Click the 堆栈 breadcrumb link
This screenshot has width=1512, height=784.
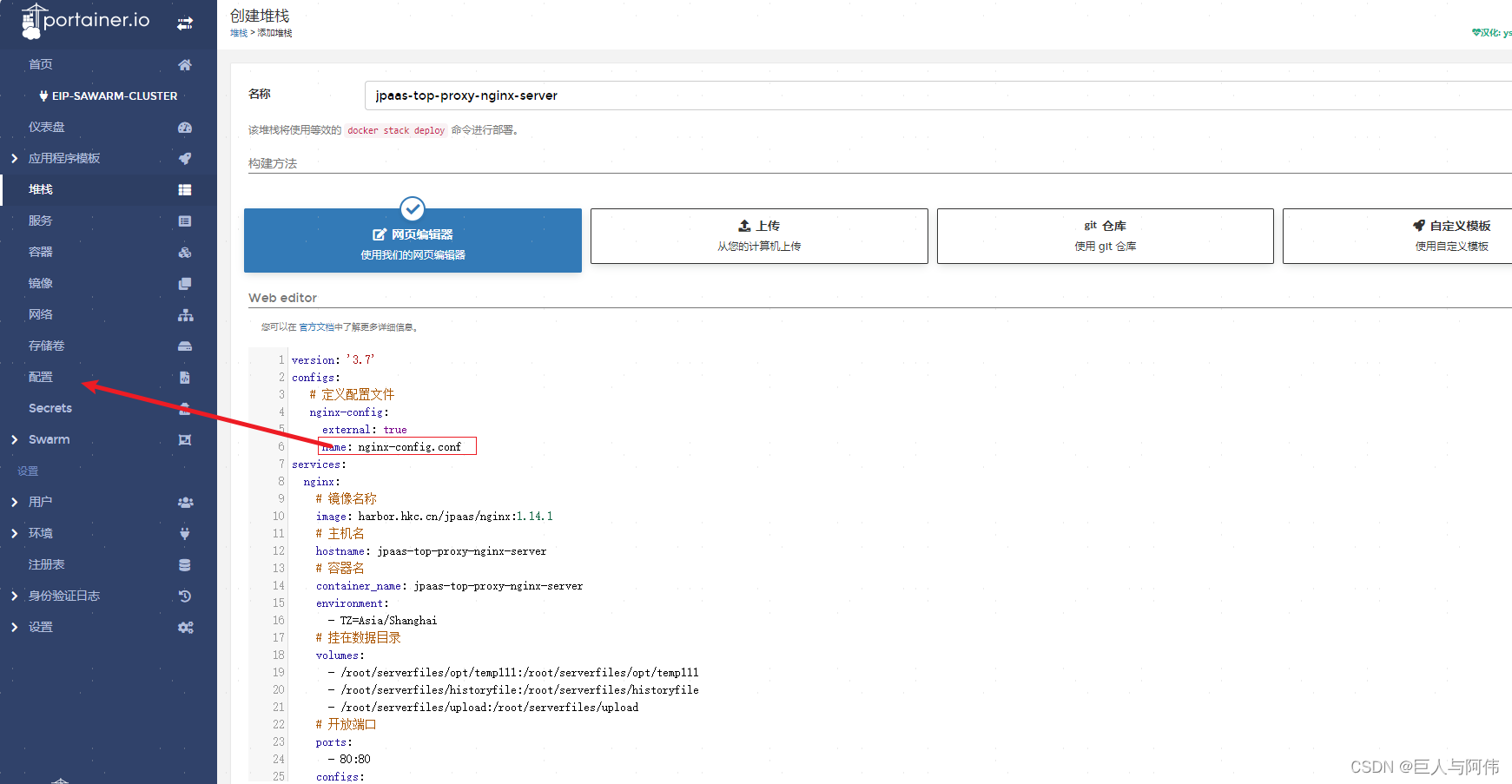pyautogui.click(x=239, y=33)
